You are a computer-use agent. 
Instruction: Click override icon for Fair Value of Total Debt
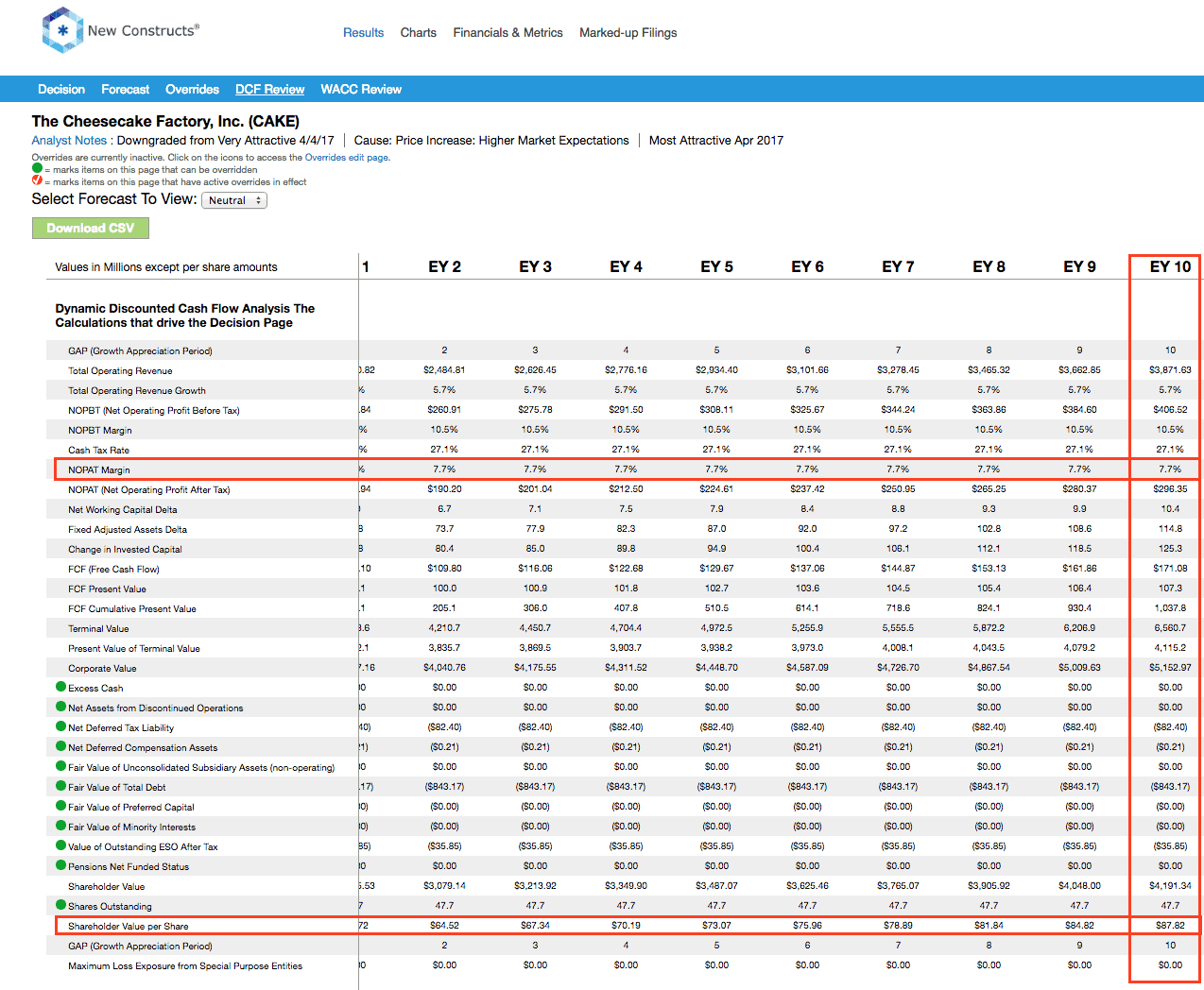[x=60, y=786]
